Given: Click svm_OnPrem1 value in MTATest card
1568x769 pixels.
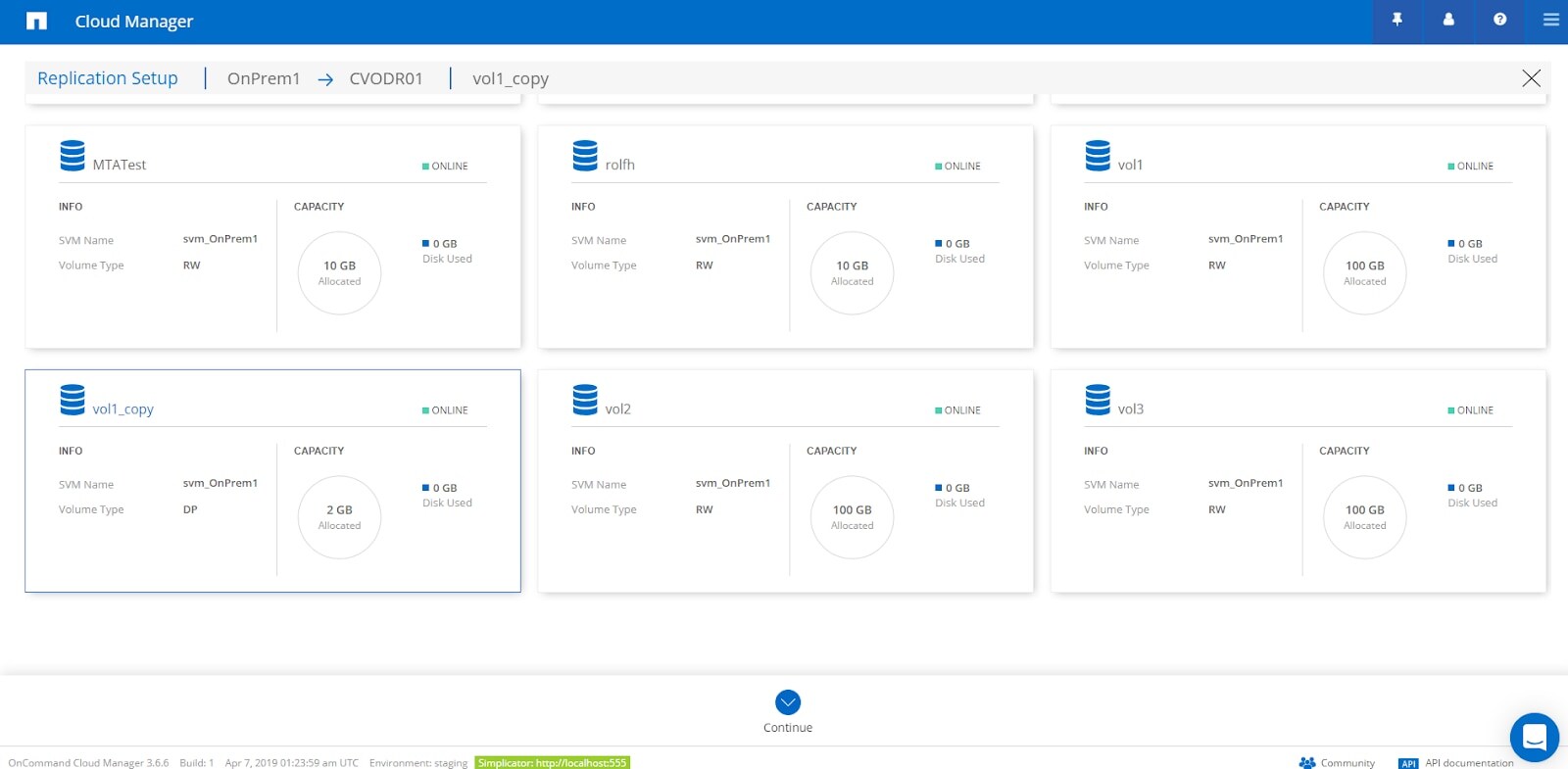Looking at the screenshot, I should pyautogui.click(x=220, y=239).
